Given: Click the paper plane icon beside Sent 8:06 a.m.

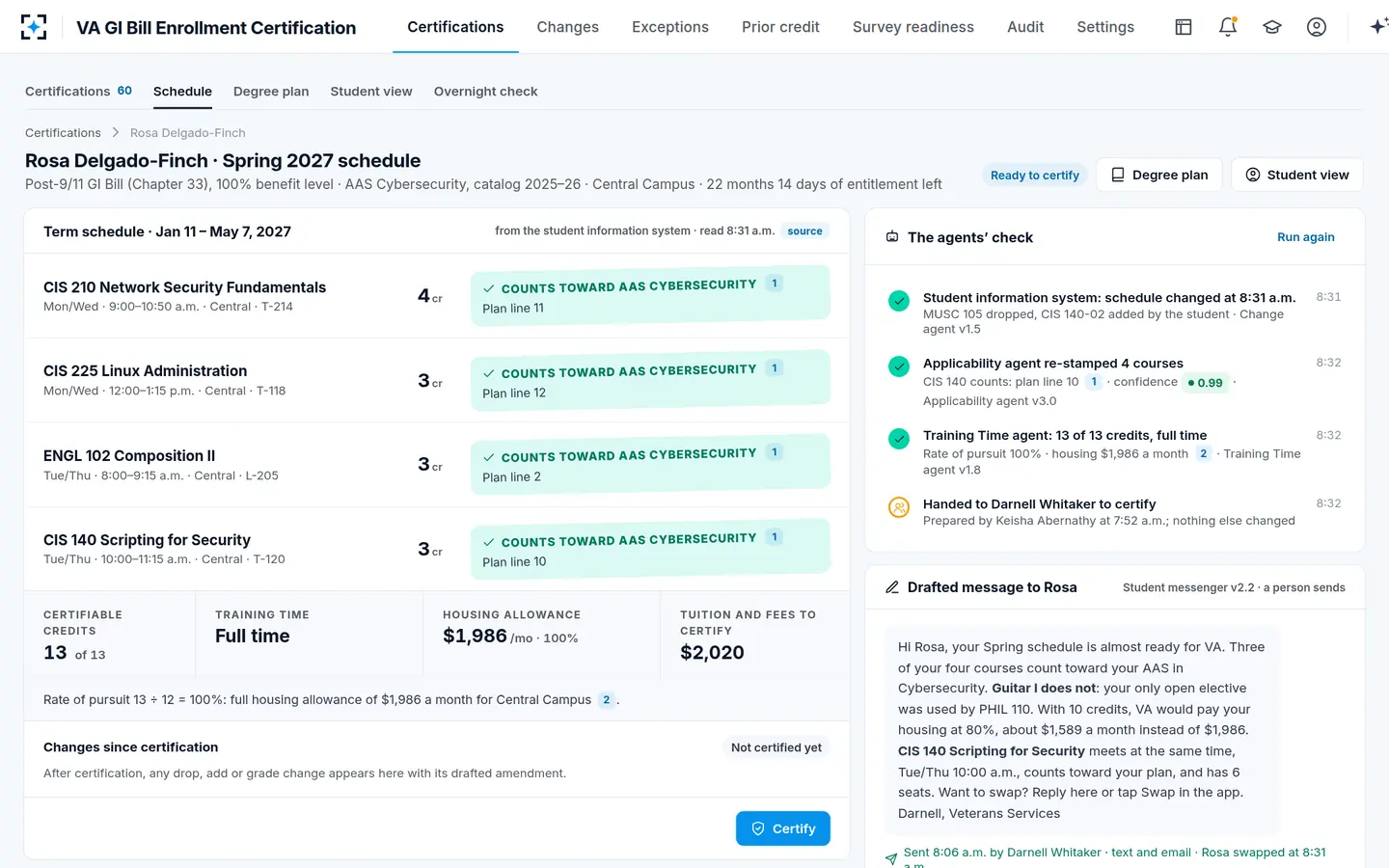Looking at the screenshot, I should click(891, 858).
